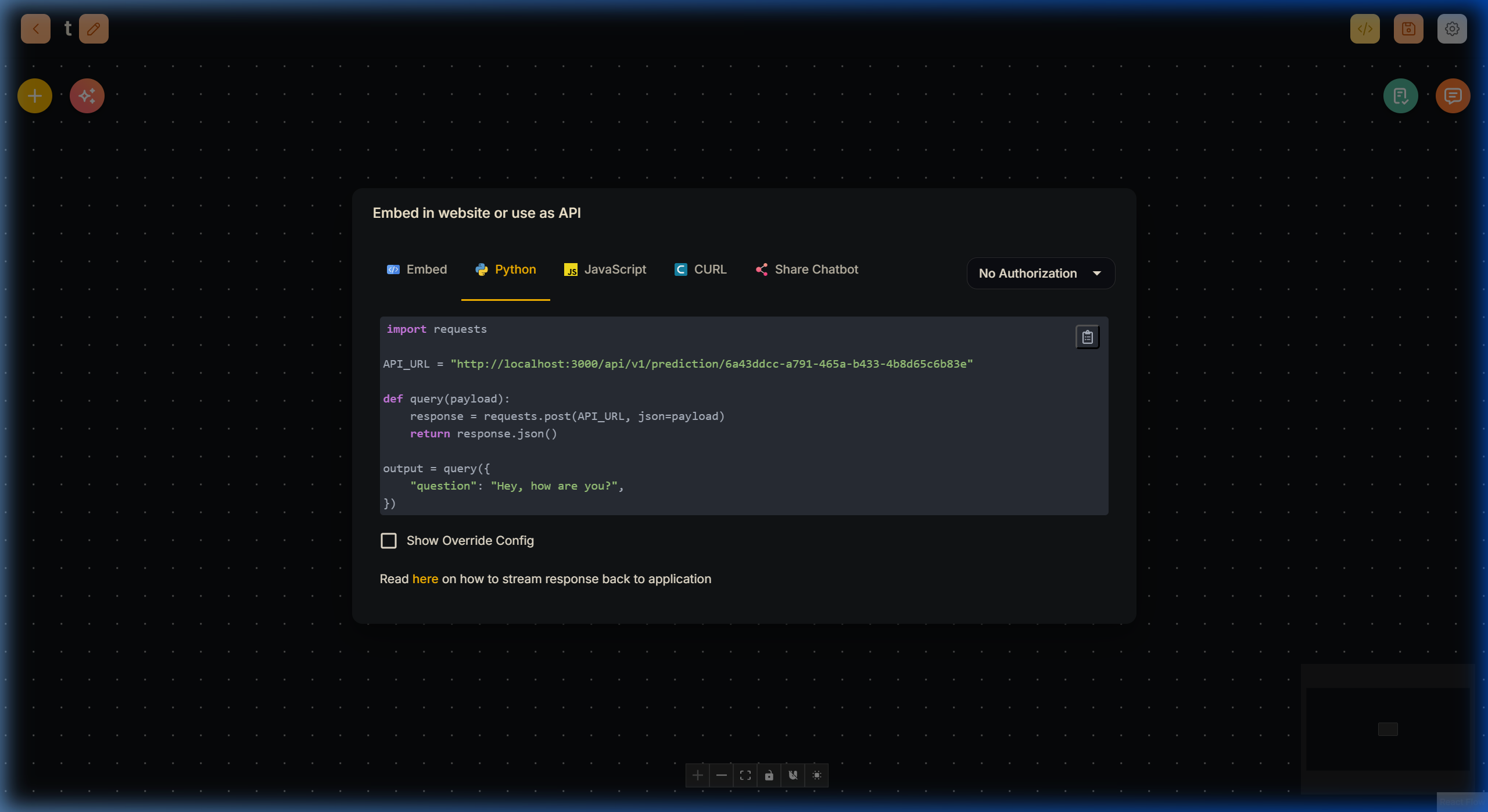
Task: Fit the canvas view to screen
Action: (x=745, y=775)
